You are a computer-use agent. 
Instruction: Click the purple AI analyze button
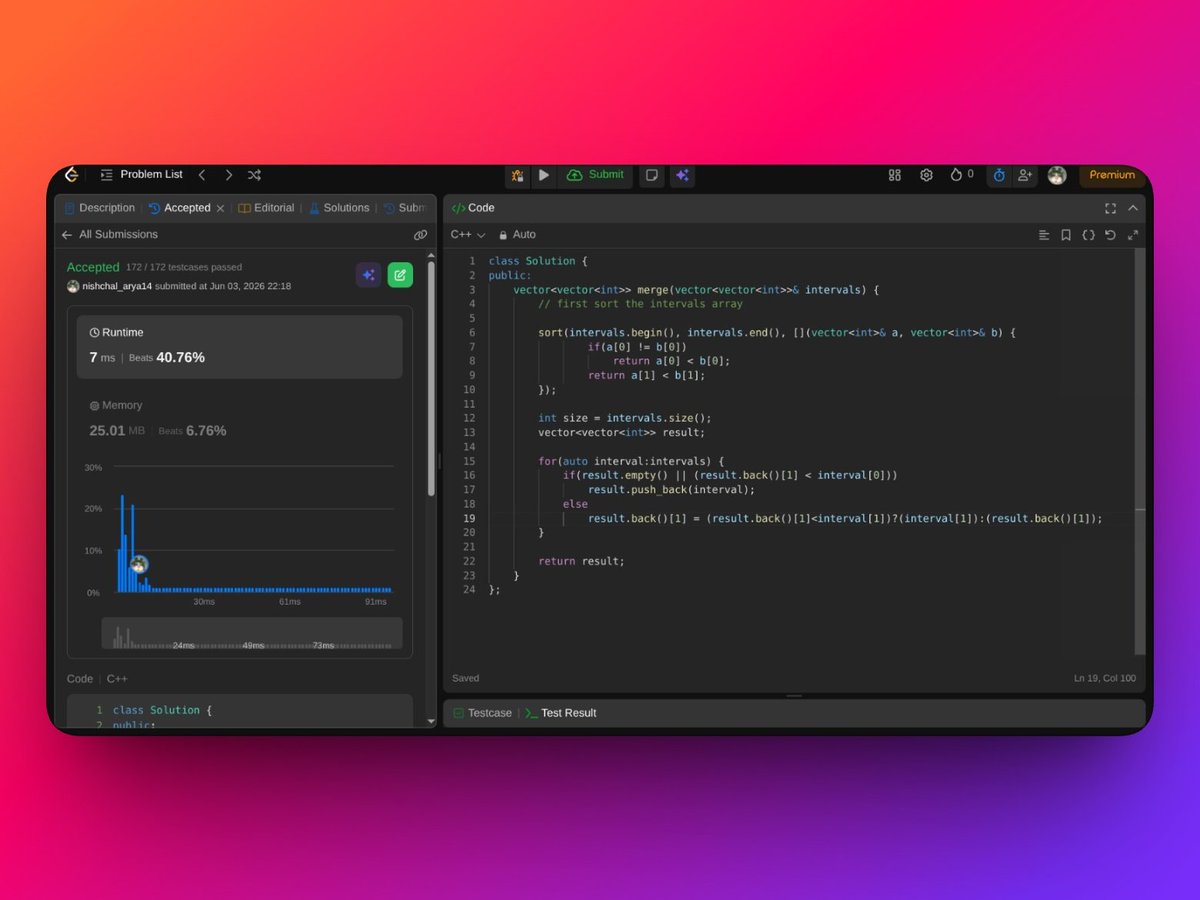coord(369,275)
